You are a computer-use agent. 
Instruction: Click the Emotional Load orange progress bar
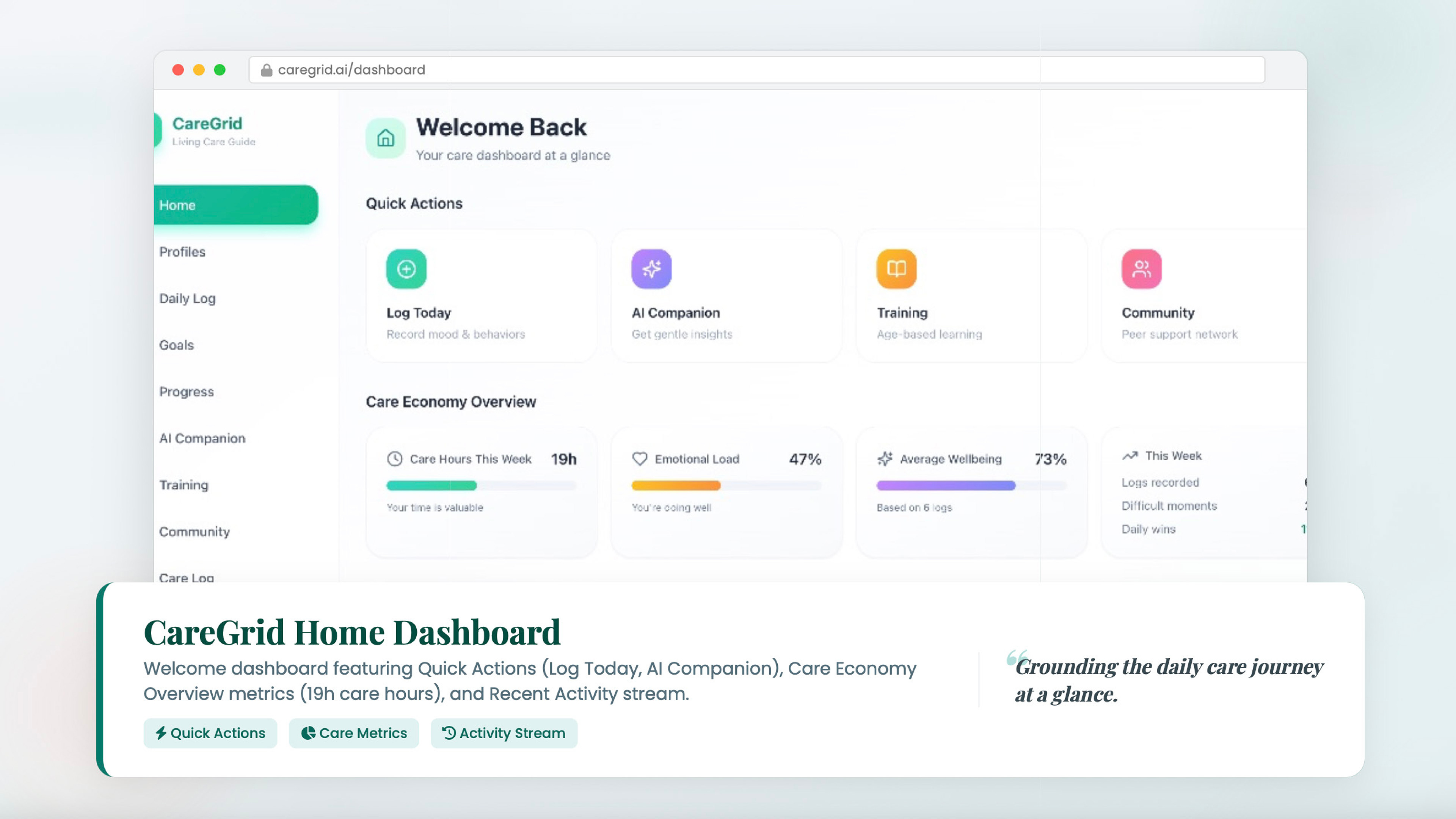[x=675, y=485]
